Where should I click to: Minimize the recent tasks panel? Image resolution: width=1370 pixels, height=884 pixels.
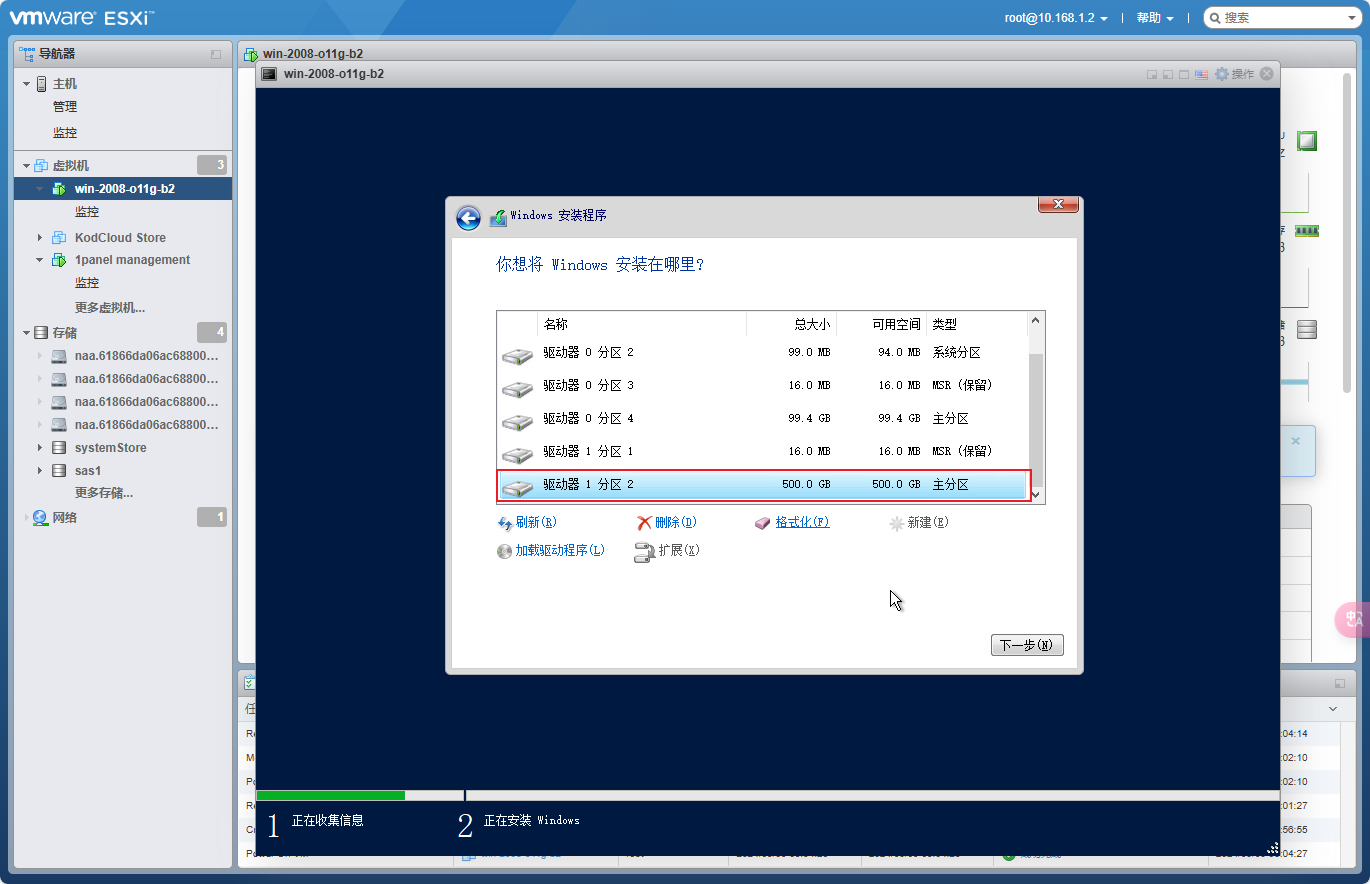pyautogui.click(x=1340, y=684)
